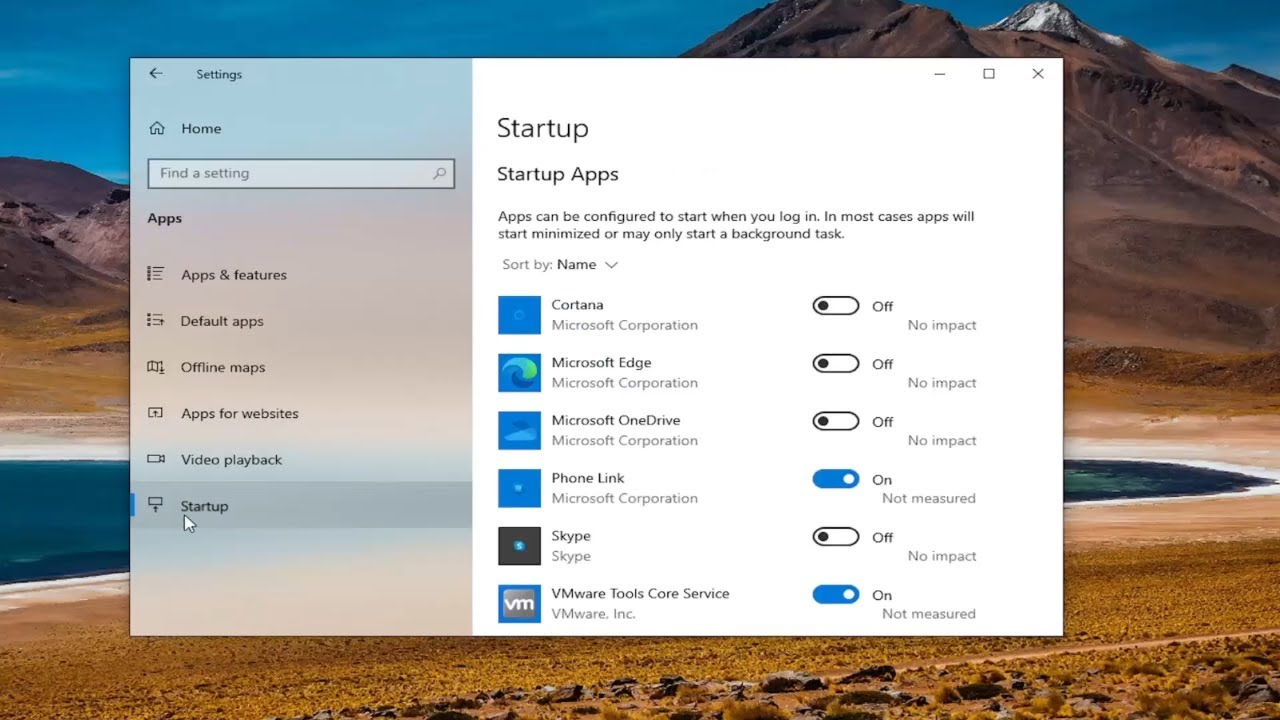
Task: Click the VMware, Inc. publisher text
Action: coord(593,614)
